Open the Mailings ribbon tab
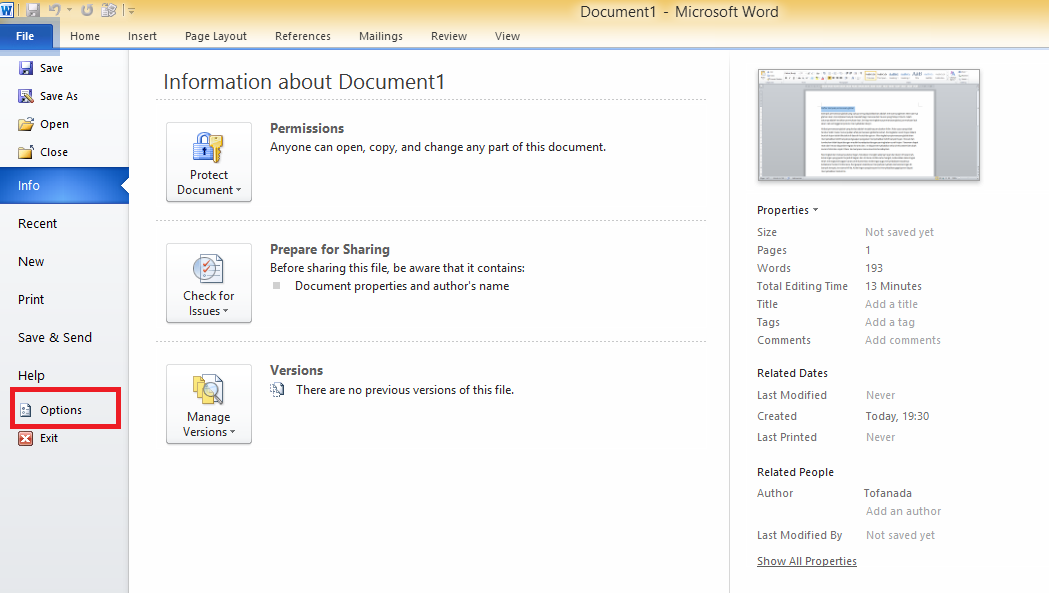 pyautogui.click(x=381, y=36)
